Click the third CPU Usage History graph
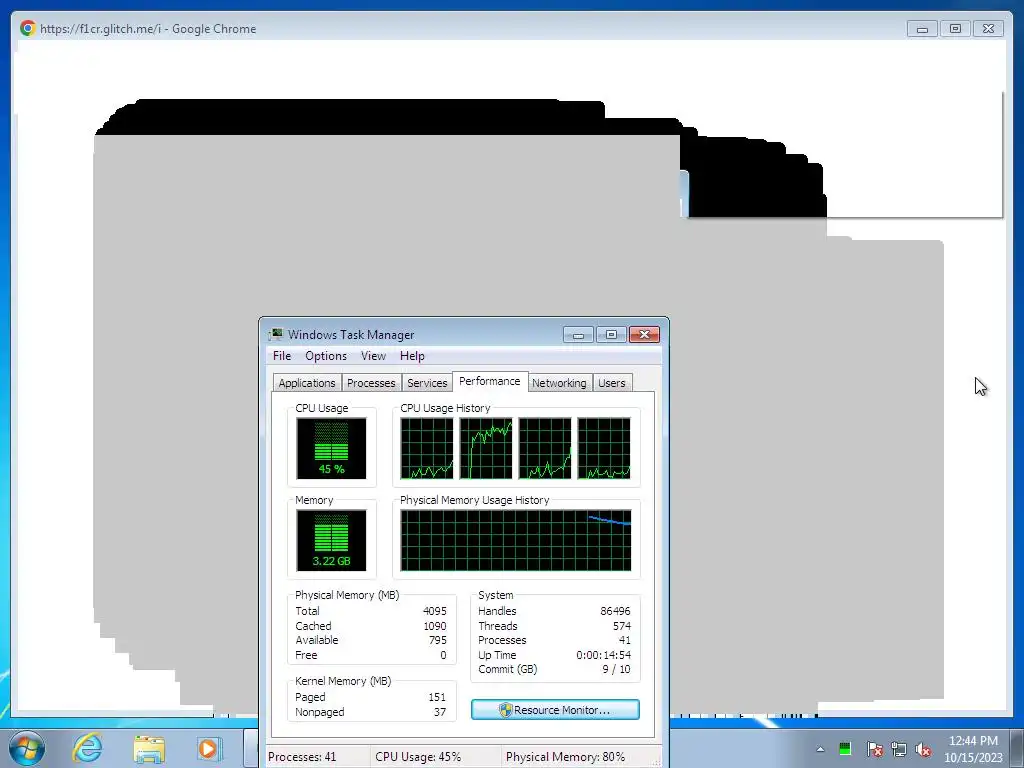This screenshot has height=768, width=1024. (545, 449)
